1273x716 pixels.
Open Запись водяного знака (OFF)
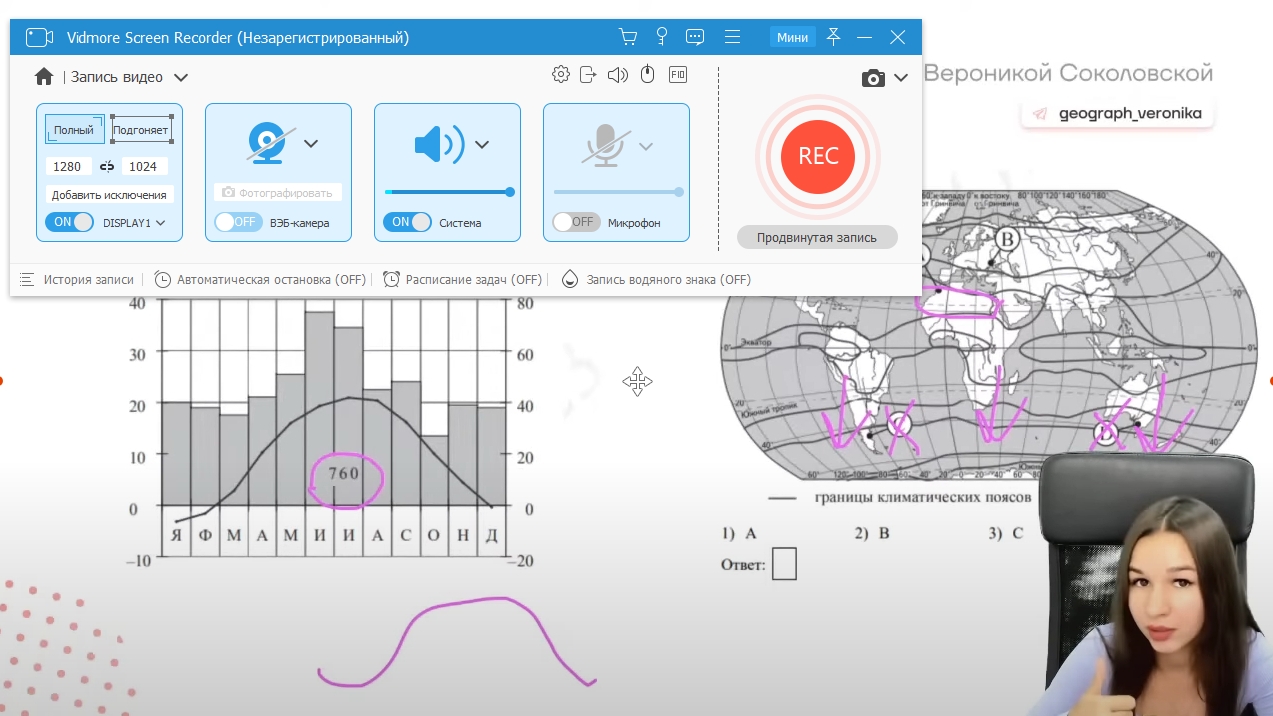point(656,280)
